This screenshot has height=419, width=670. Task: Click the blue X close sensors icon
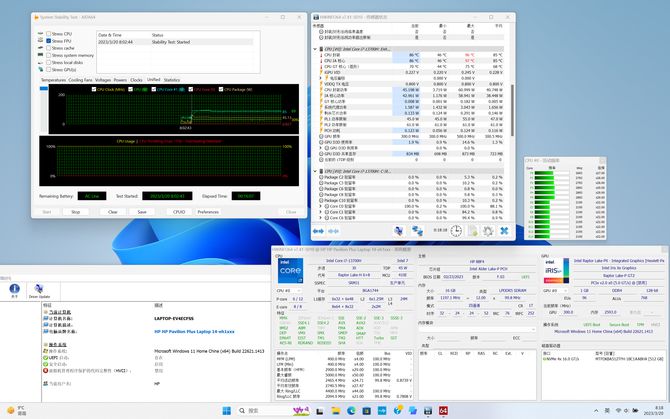(x=504, y=231)
